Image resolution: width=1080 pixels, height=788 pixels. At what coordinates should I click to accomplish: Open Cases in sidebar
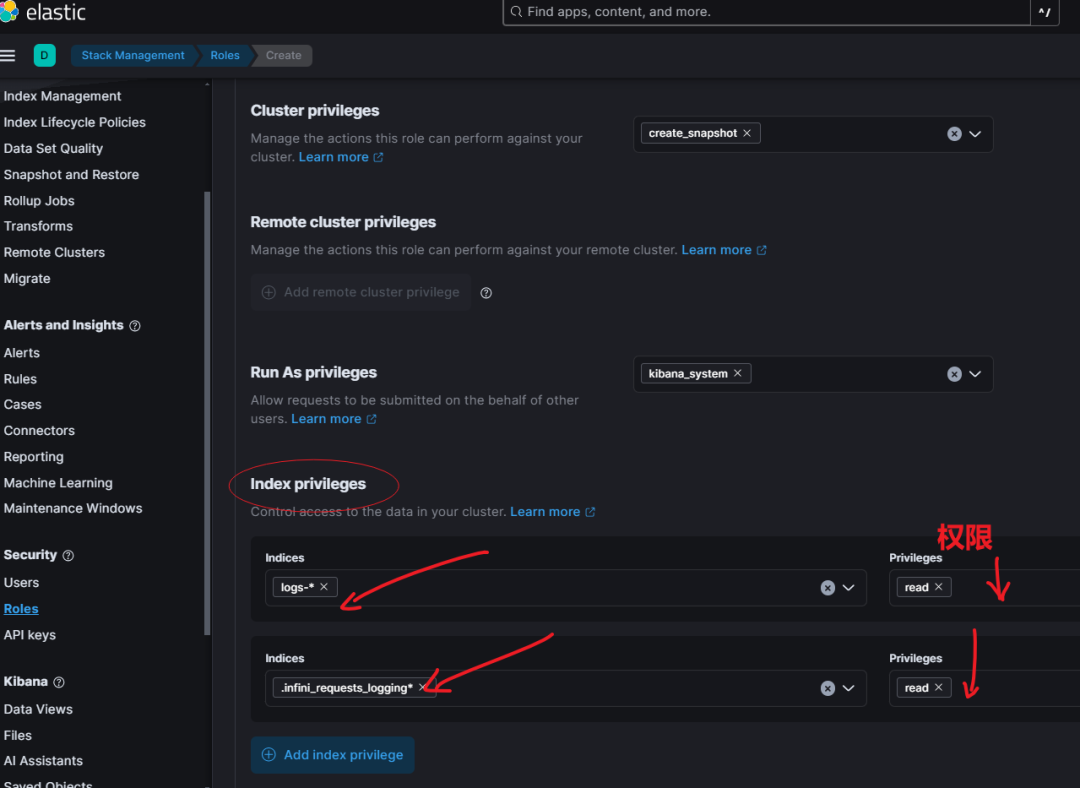[22, 405]
